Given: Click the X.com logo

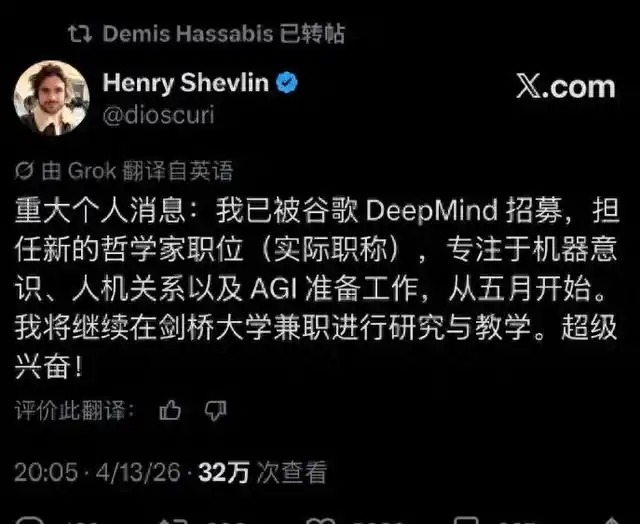Looking at the screenshot, I should click(x=566, y=86).
